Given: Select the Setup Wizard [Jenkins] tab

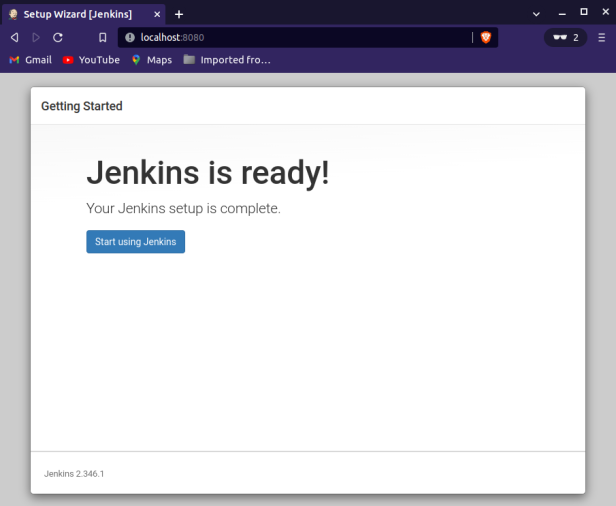Looking at the screenshot, I should point(84,14).
